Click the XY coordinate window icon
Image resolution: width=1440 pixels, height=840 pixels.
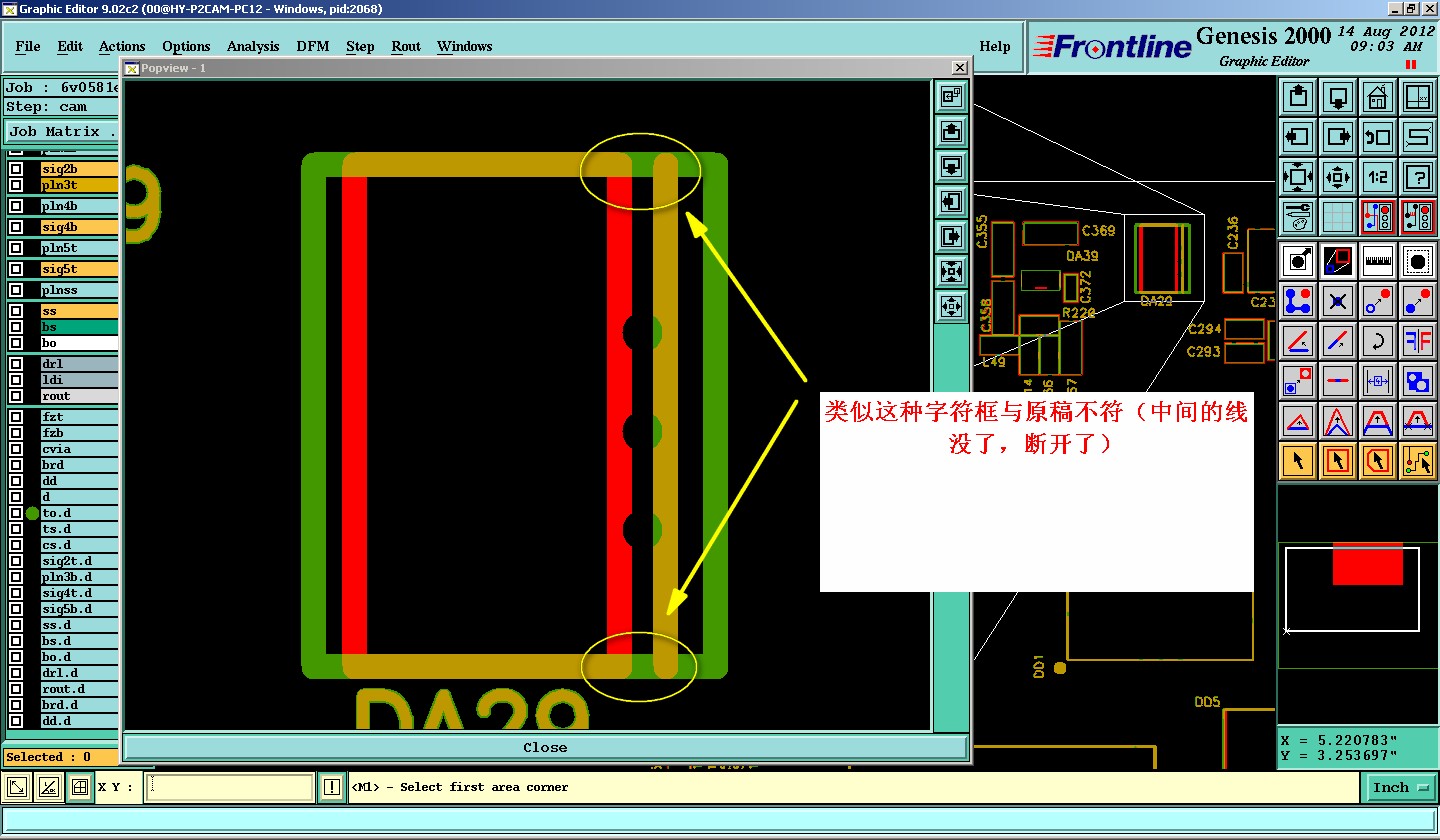click(1418, 97)
